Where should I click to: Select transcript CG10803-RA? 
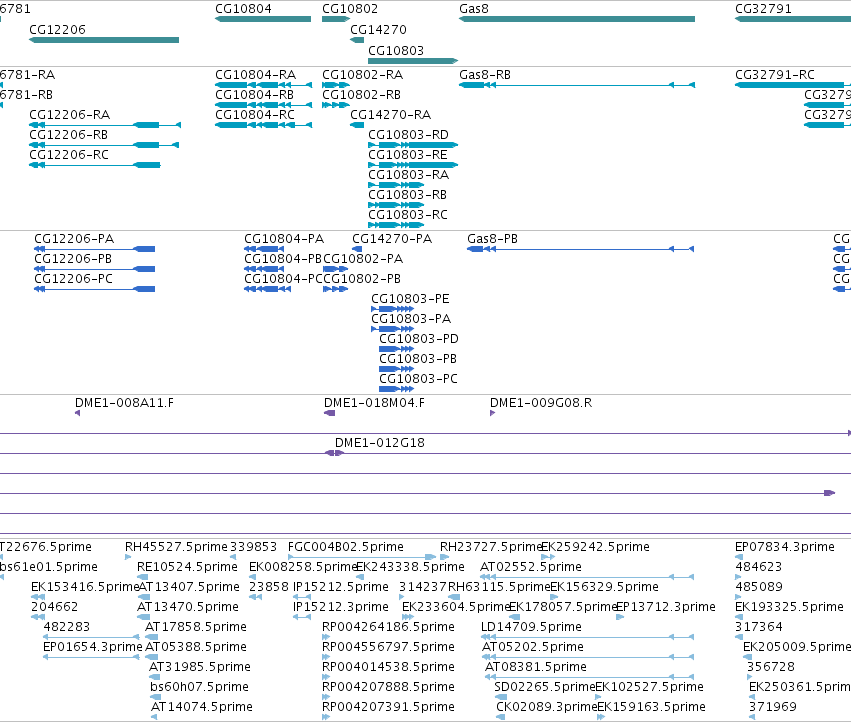[396, 185]
